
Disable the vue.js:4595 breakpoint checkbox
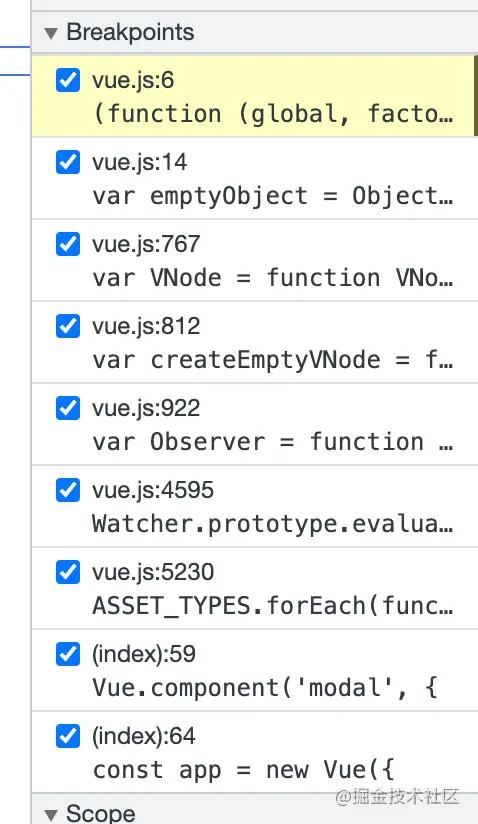click(x=68, y=490)
